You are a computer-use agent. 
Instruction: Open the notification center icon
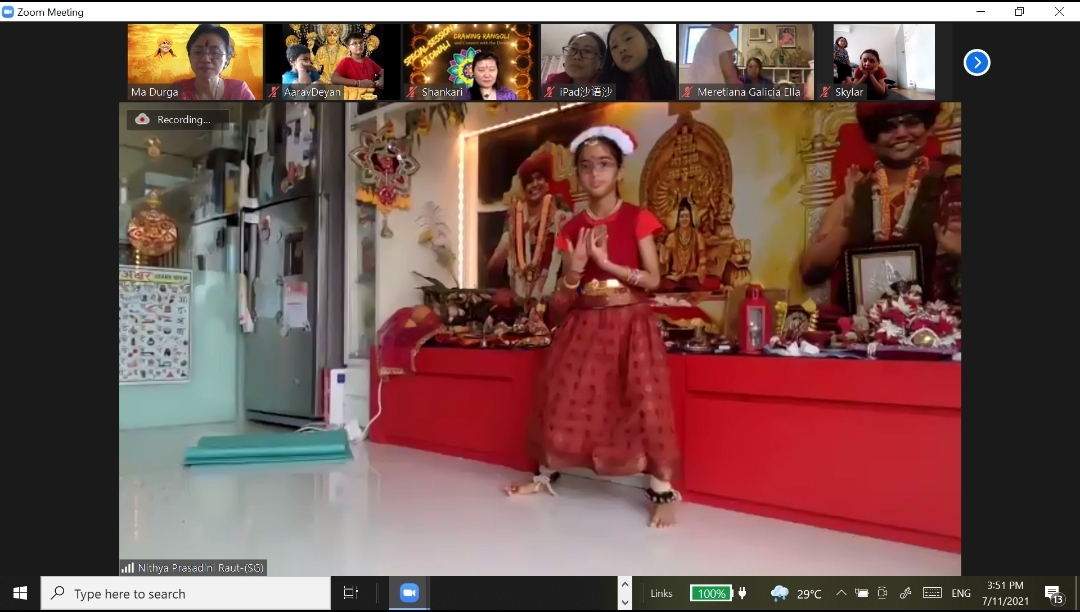click(x=1053, y=594)
